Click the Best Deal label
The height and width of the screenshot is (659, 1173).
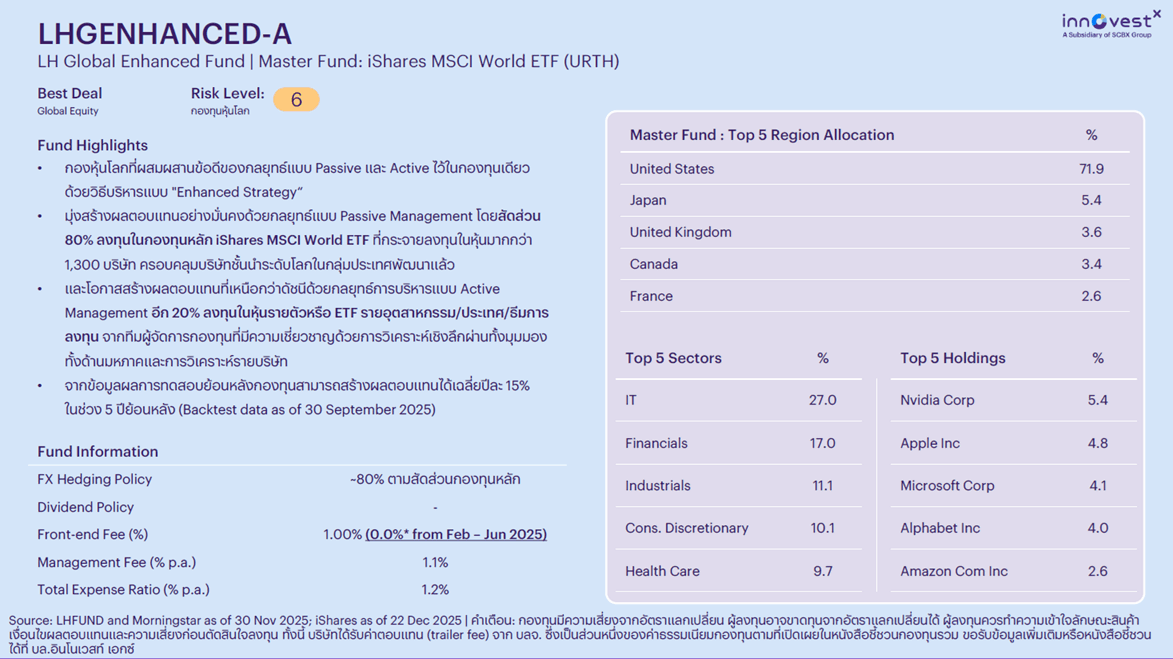point(70,94)
